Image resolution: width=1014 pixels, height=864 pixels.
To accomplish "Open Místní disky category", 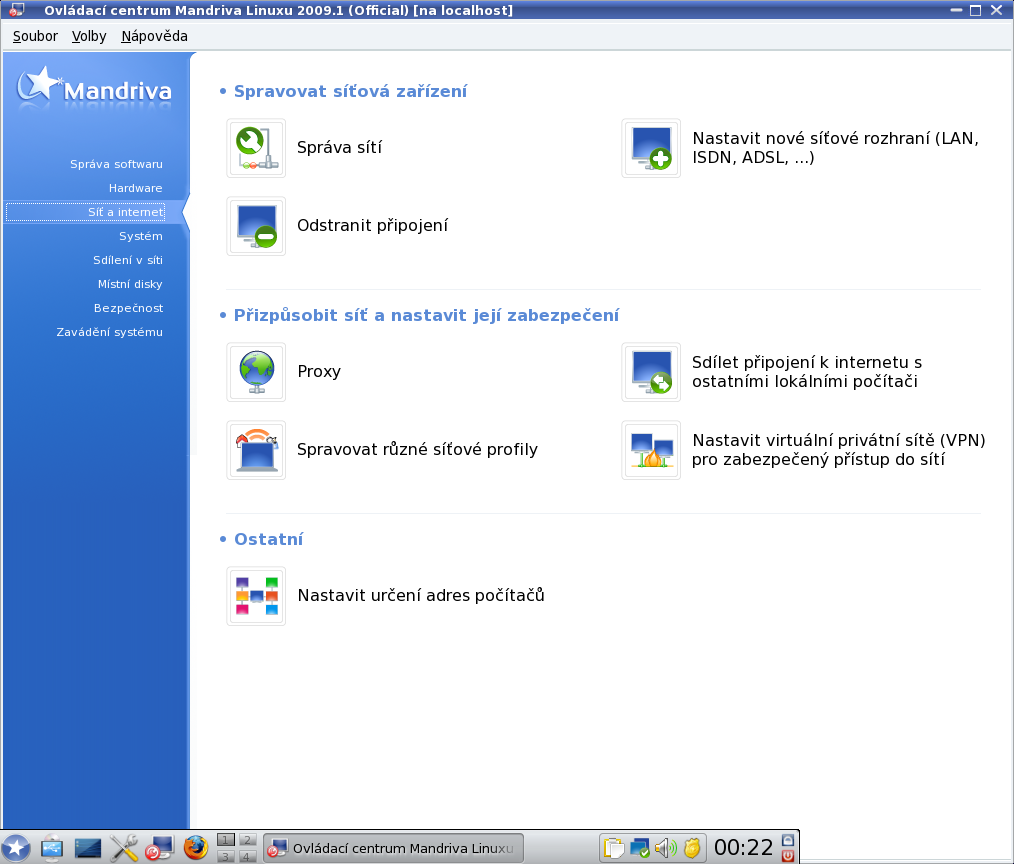I will pyautogui.click(x=129, y=284).
